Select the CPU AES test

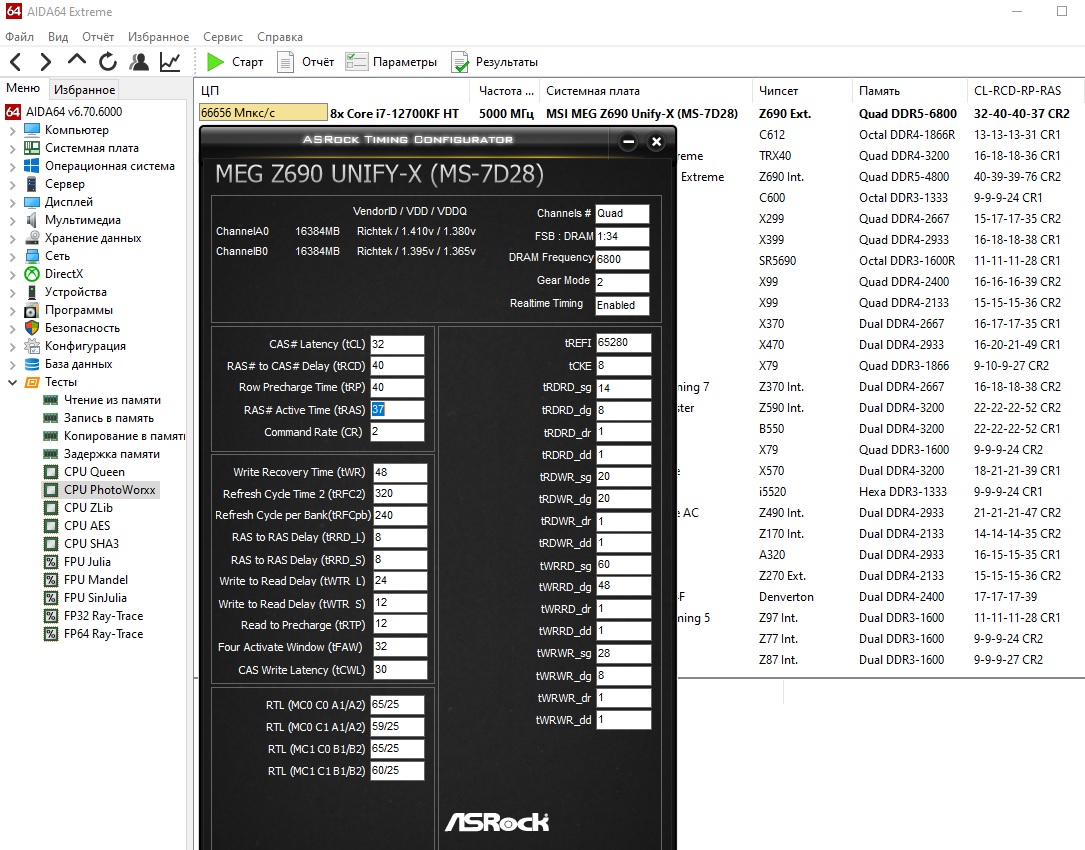tap(86, 526)
